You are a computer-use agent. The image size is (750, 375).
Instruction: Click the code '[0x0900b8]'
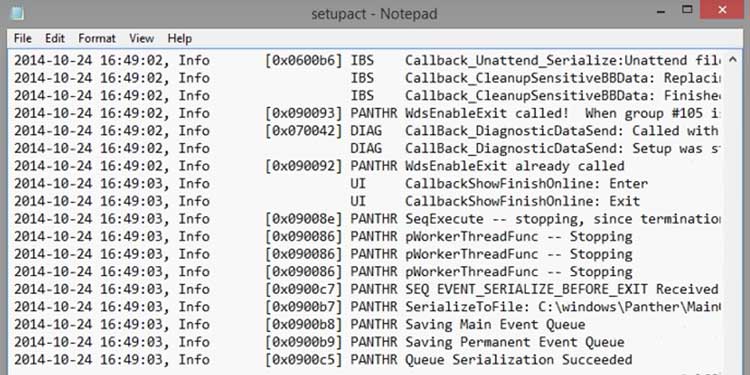point(304,325)
